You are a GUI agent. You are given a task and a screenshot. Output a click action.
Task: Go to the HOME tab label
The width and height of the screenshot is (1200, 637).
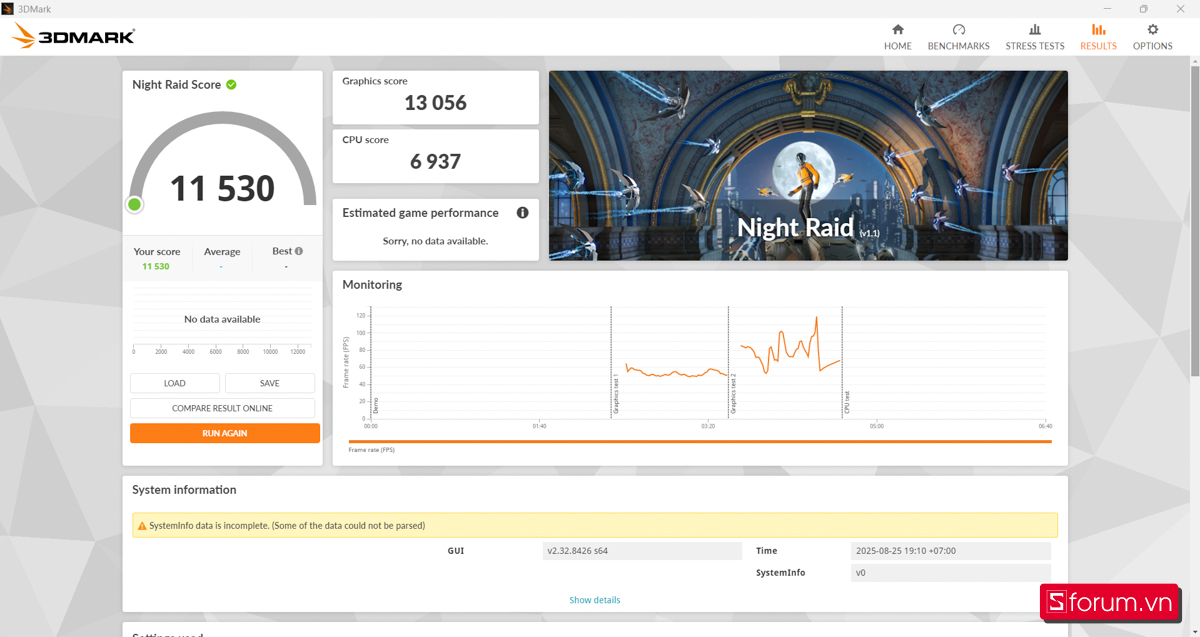(x=897, y=46)
